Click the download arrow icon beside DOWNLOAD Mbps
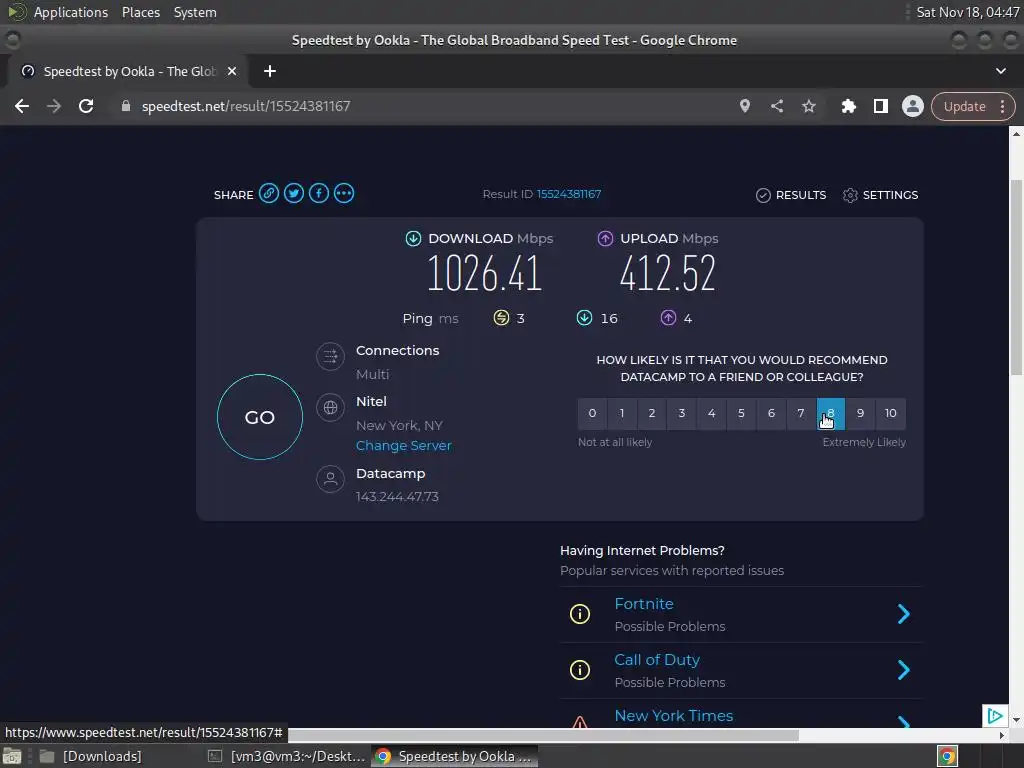1024x768 pixels. 413,238
